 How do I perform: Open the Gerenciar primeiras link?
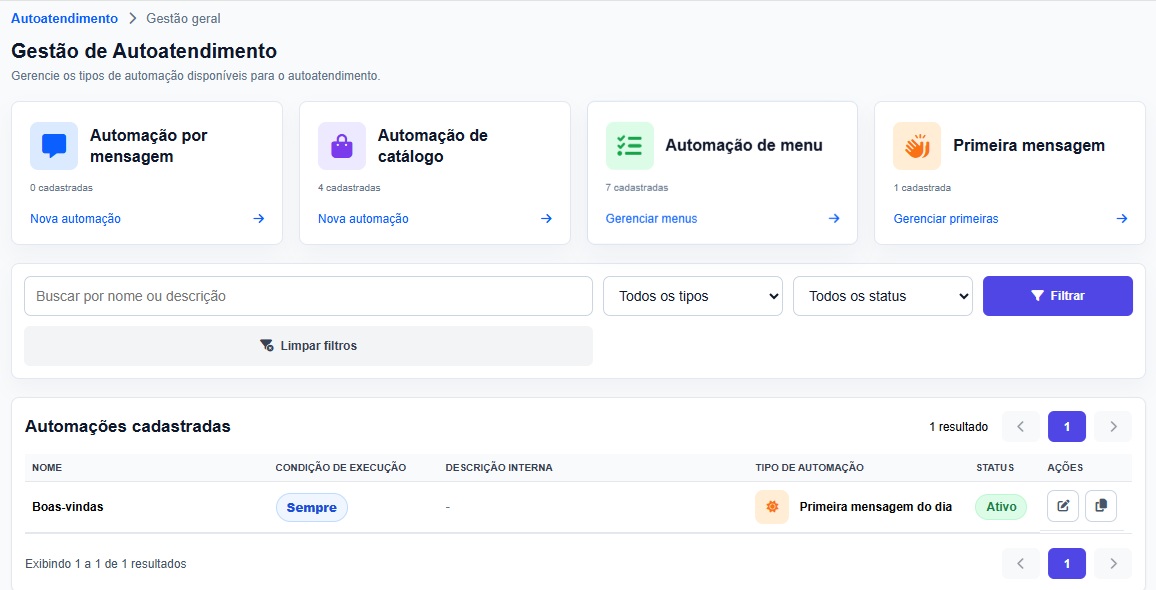pos(946,219)
